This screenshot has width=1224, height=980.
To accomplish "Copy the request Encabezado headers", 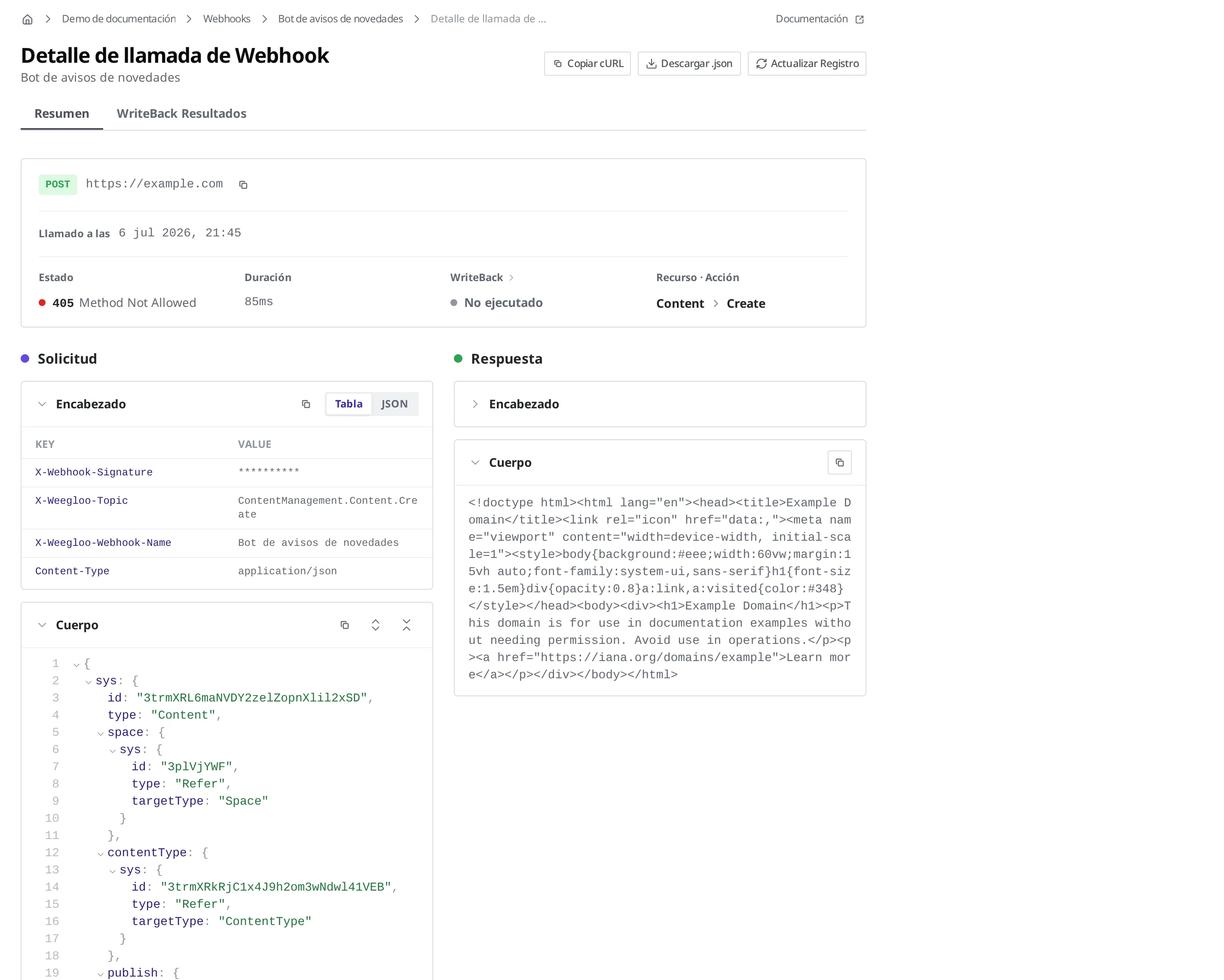I will (306, 404).
